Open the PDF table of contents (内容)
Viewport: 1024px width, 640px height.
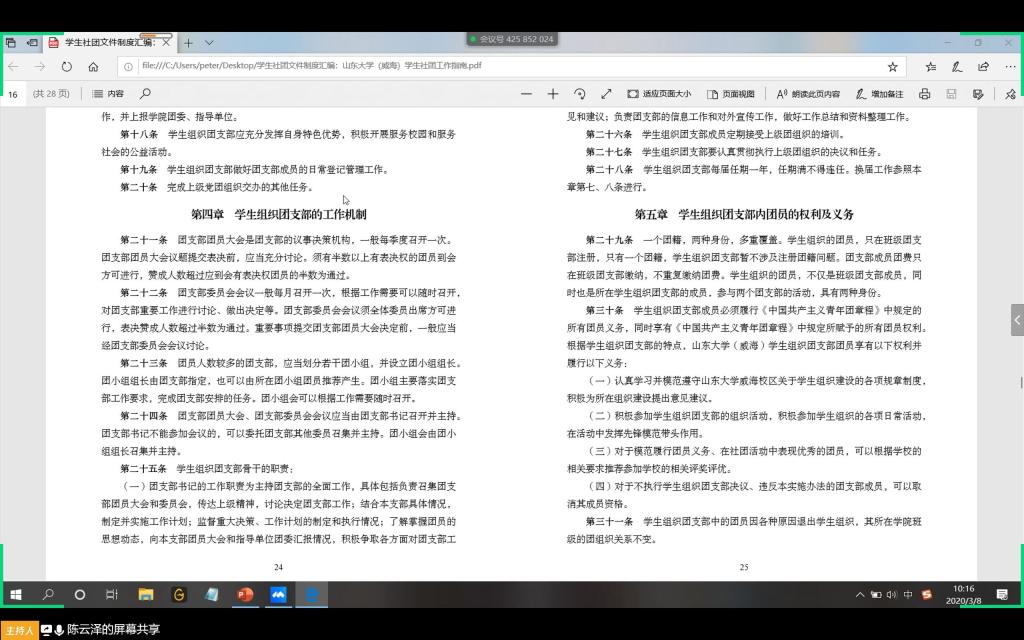[108, 94]
